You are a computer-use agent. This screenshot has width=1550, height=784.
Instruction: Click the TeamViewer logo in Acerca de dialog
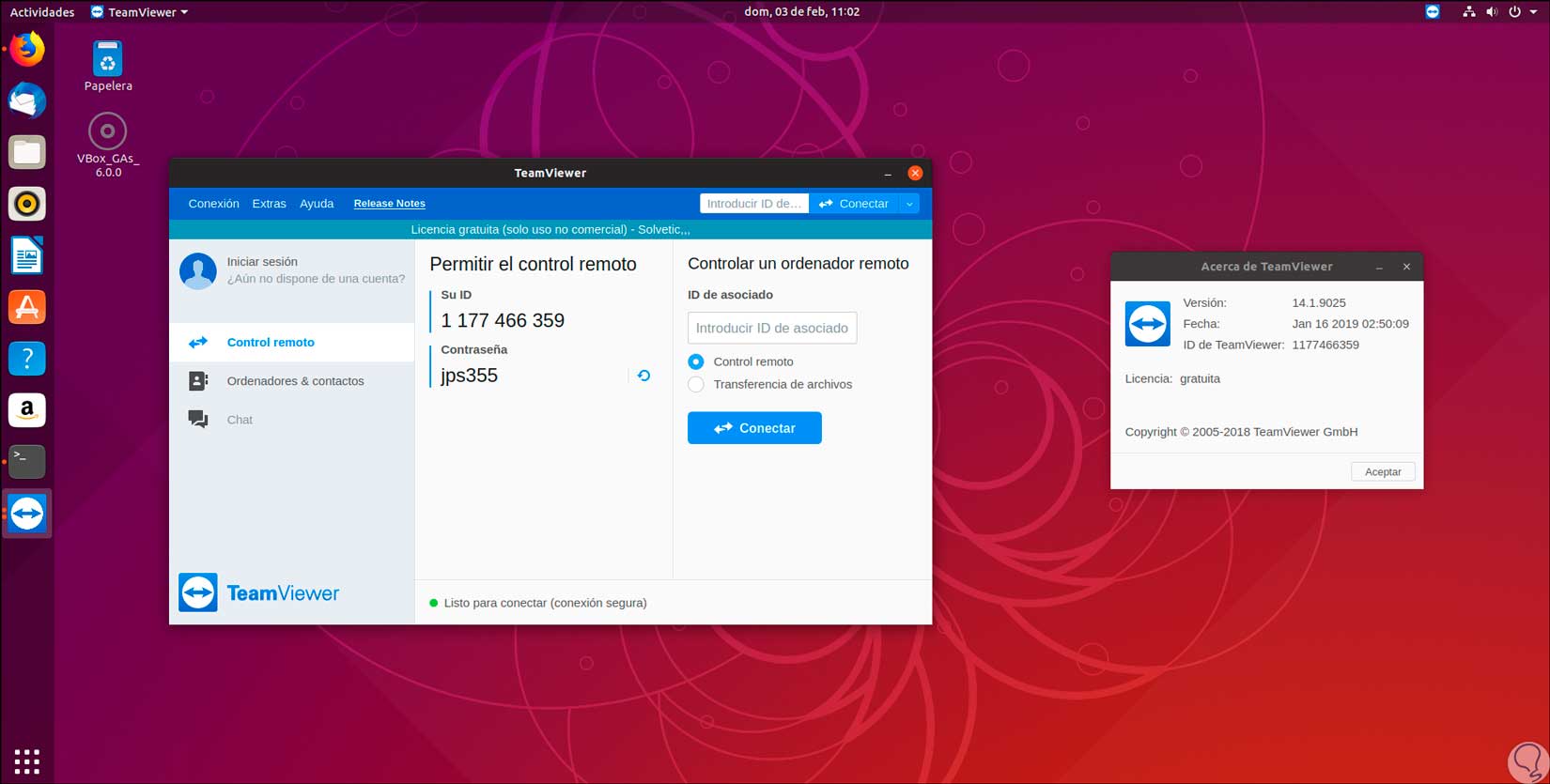point(1148,324)
